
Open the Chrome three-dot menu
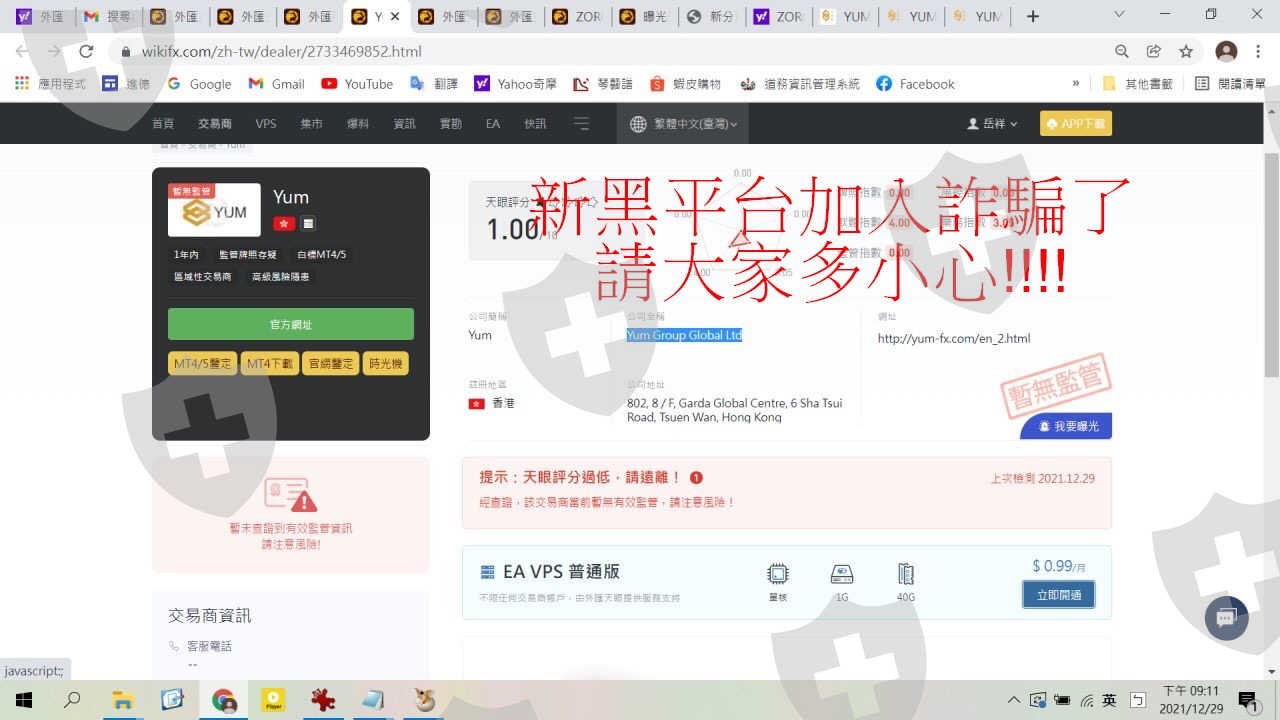[x=1258, y=51]
